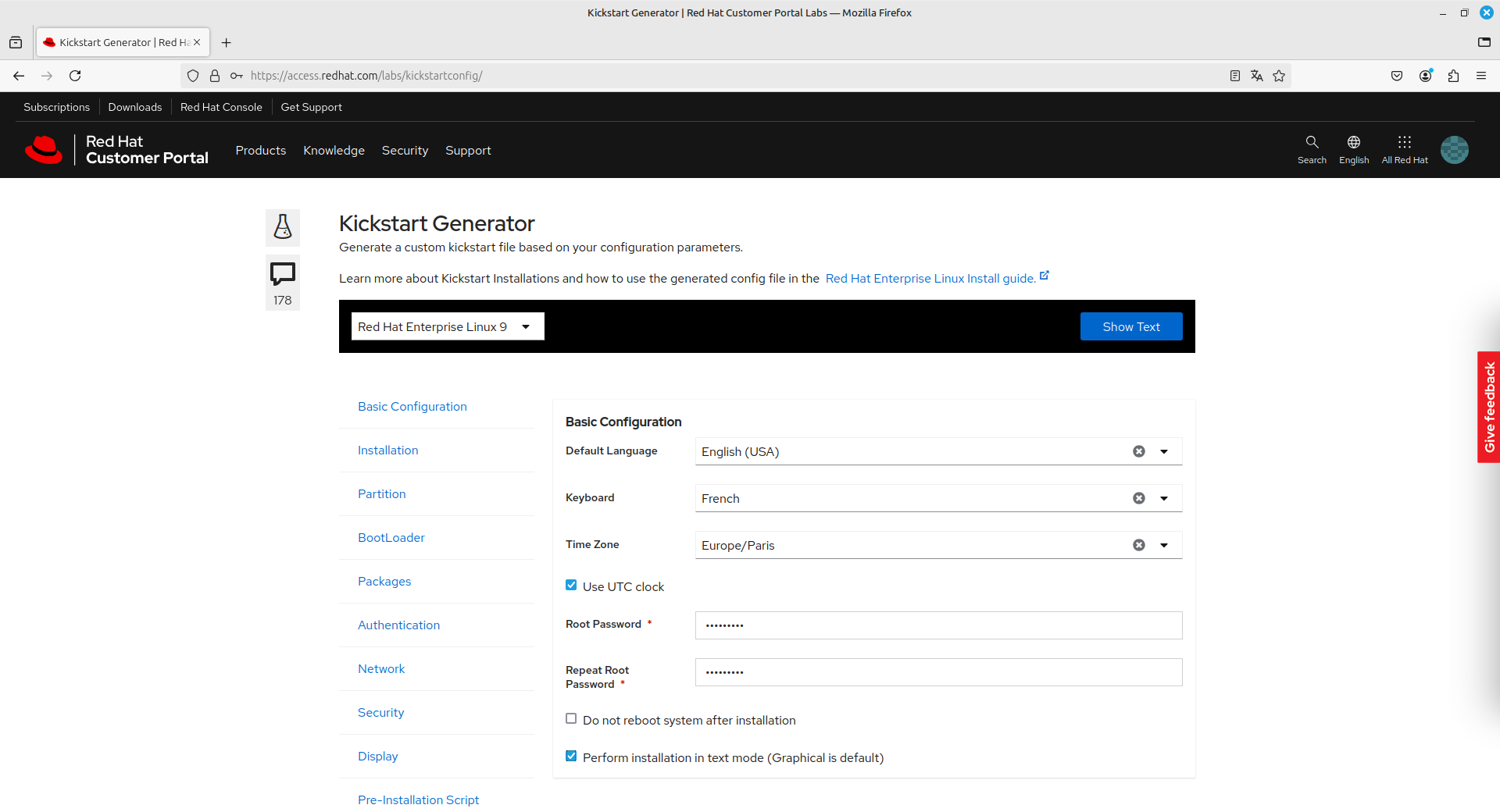Go to the Authentication section
The width and height of the screenshot is (1500, 812).
coord(399,625)
